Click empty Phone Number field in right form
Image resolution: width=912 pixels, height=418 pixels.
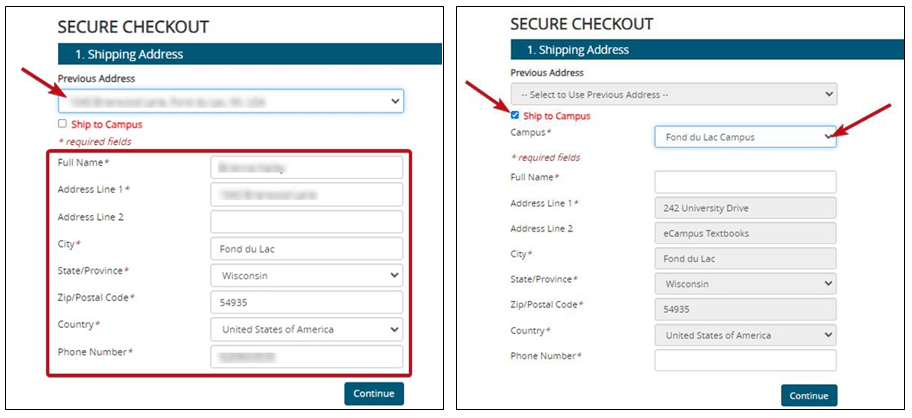(x=745, y=360)
